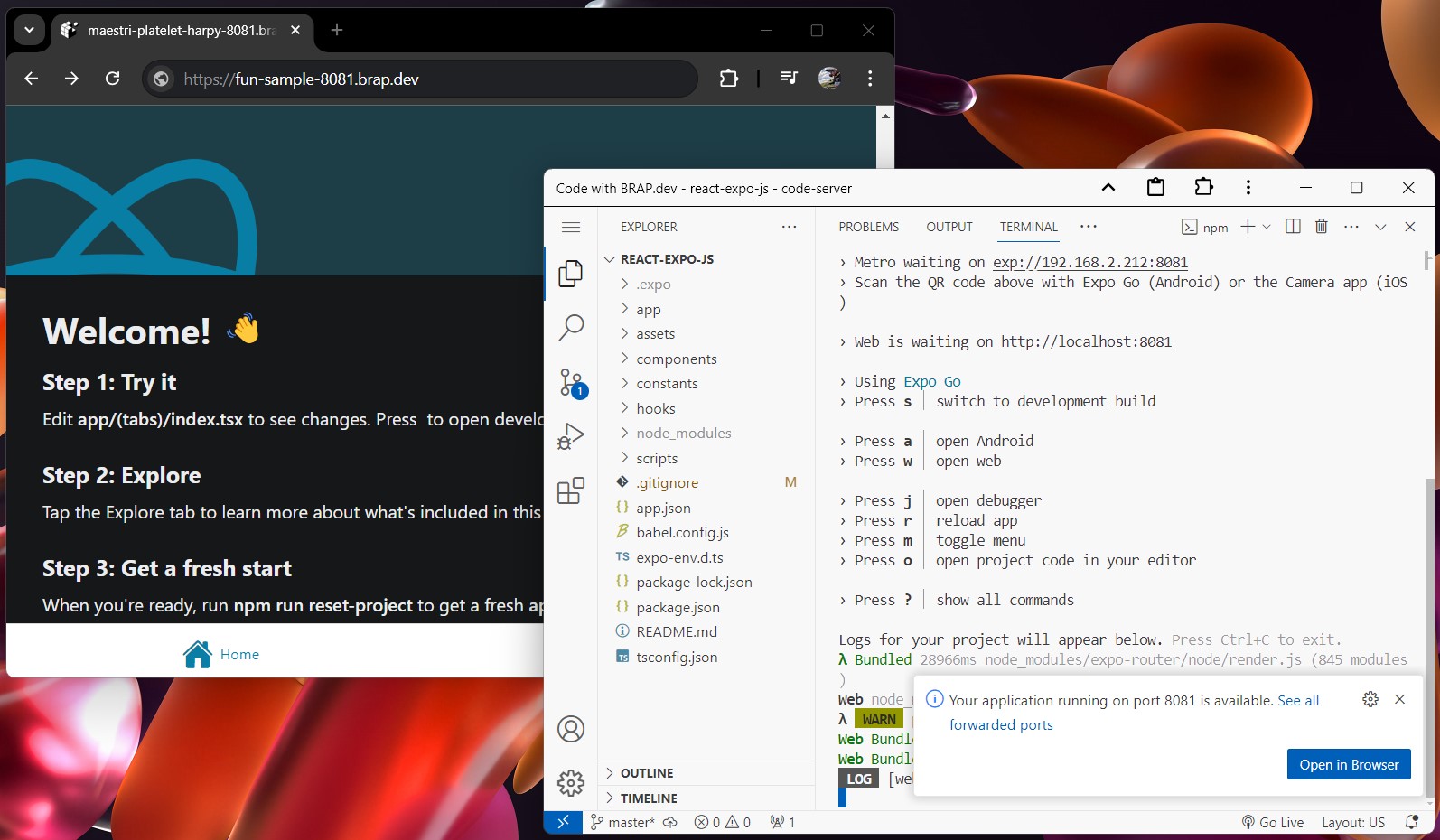Switch to the OUTPUT tab
This screenshot has width=1440, height=840.
tap(949, 227)
